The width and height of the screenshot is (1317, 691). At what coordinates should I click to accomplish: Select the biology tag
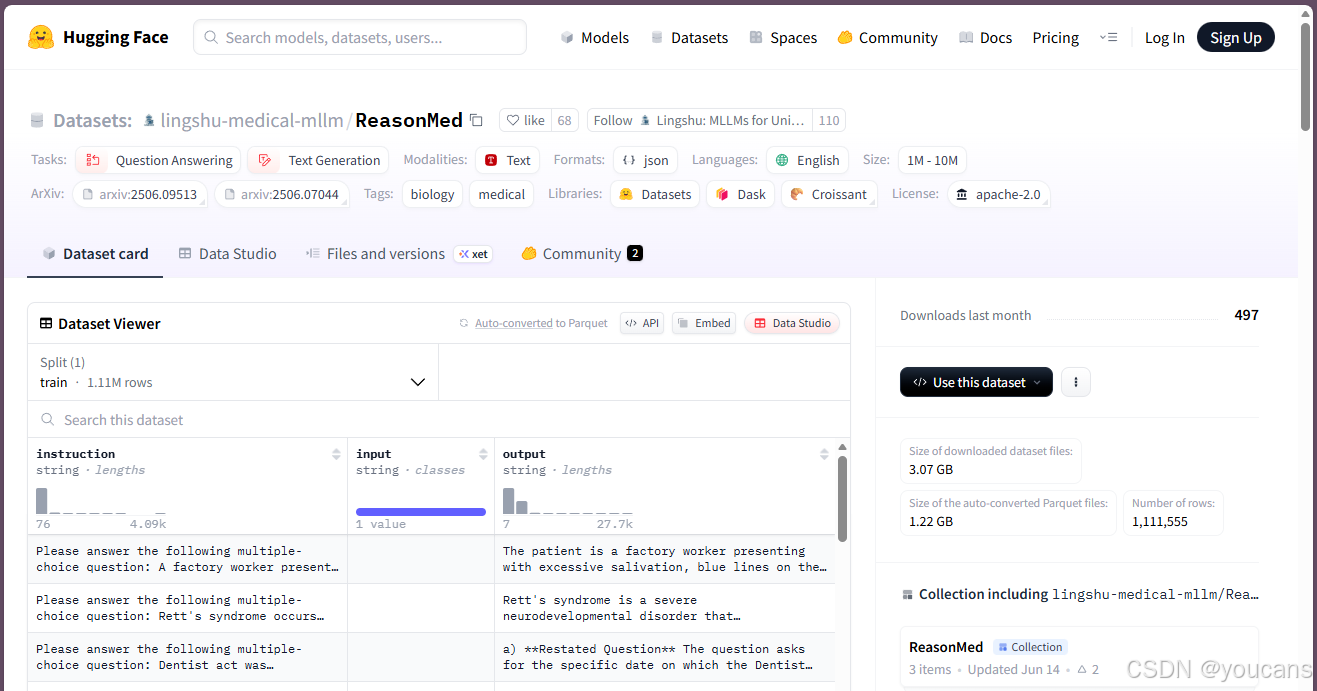coord(432,194)
